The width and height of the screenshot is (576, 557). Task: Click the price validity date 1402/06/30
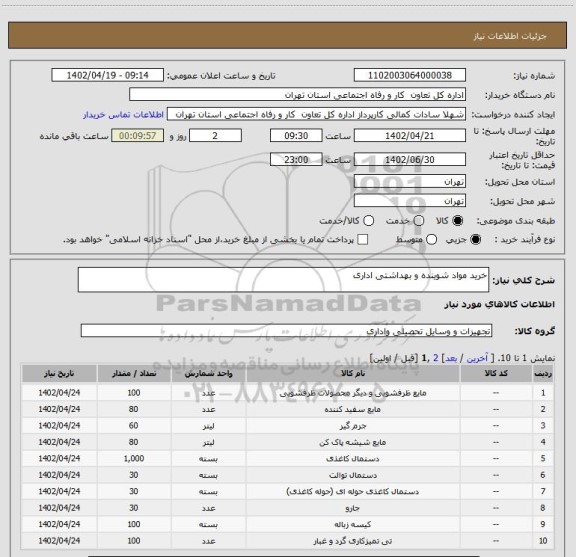pos(410,159)
